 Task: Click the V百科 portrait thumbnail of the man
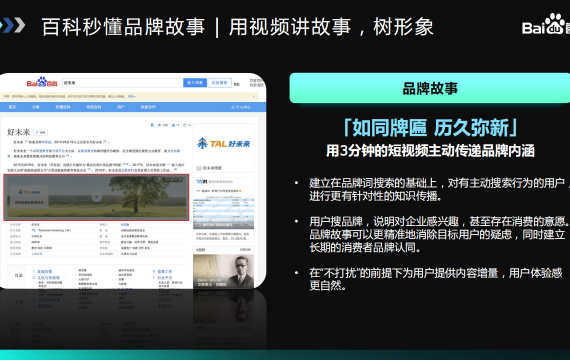(x=224, y=271)
